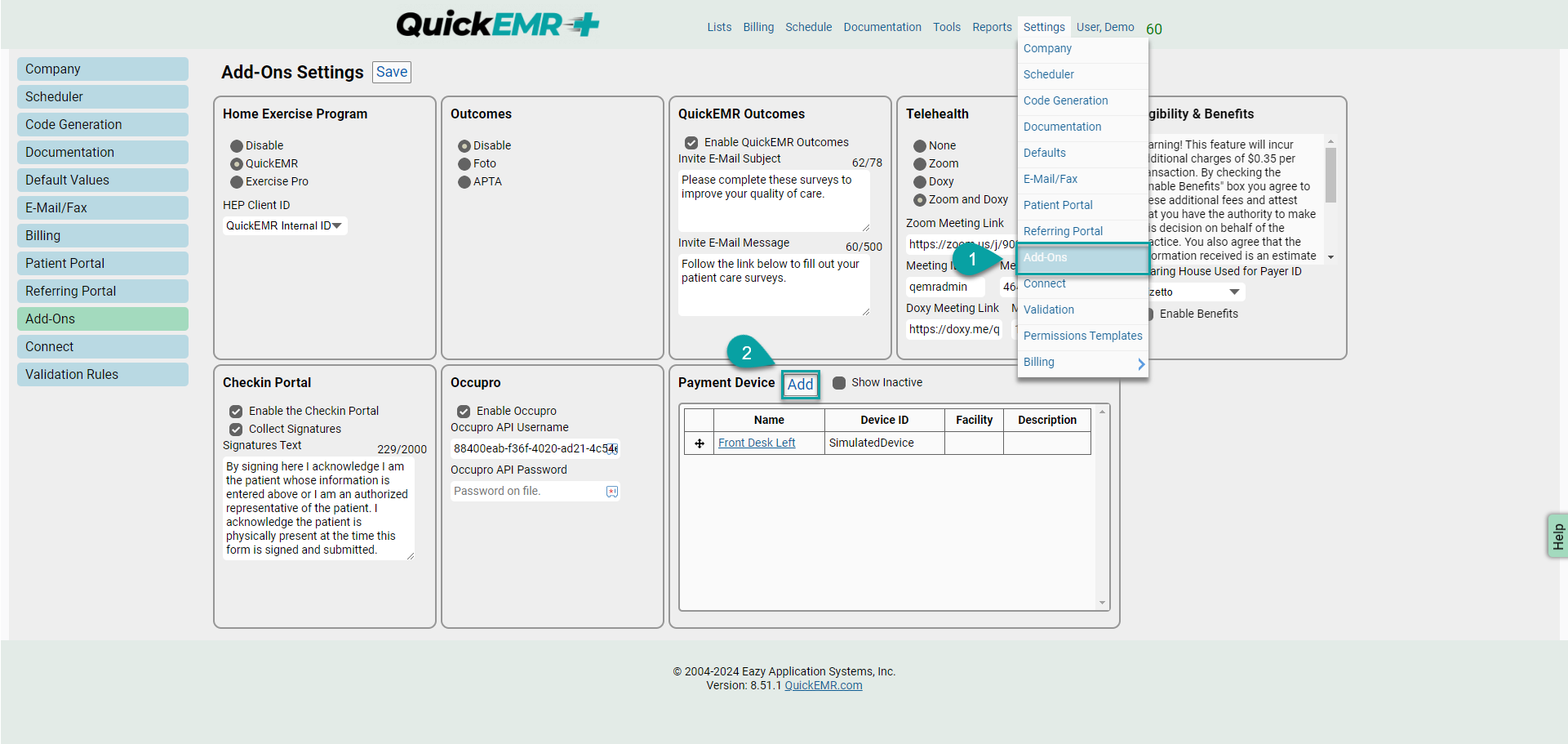The height and width of the screenshot is (744, 1568).
Task: Set Telehealth to None
Action: [x=920, y=146]
